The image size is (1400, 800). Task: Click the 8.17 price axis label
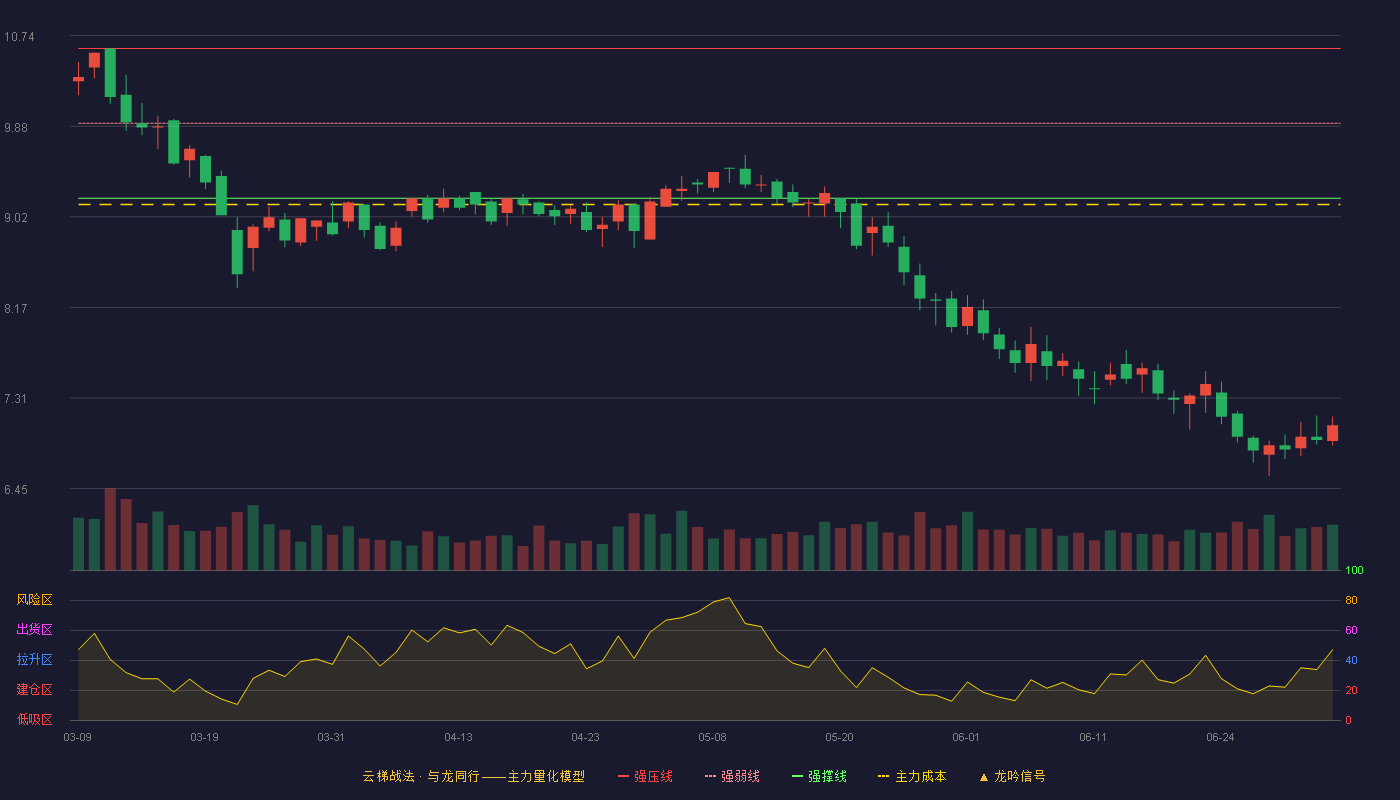(16, 309)
